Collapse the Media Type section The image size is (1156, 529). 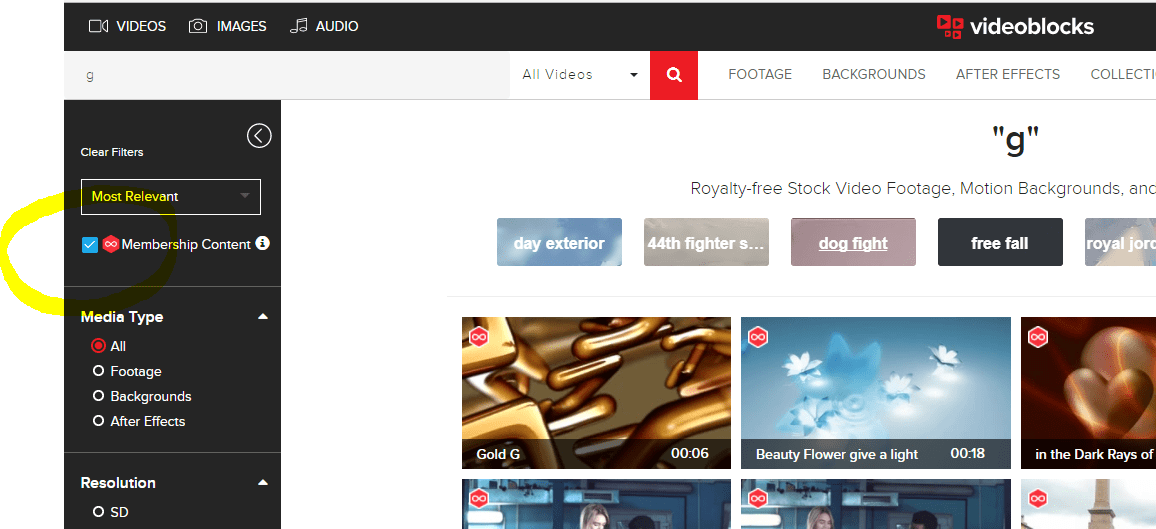(263, 317)
